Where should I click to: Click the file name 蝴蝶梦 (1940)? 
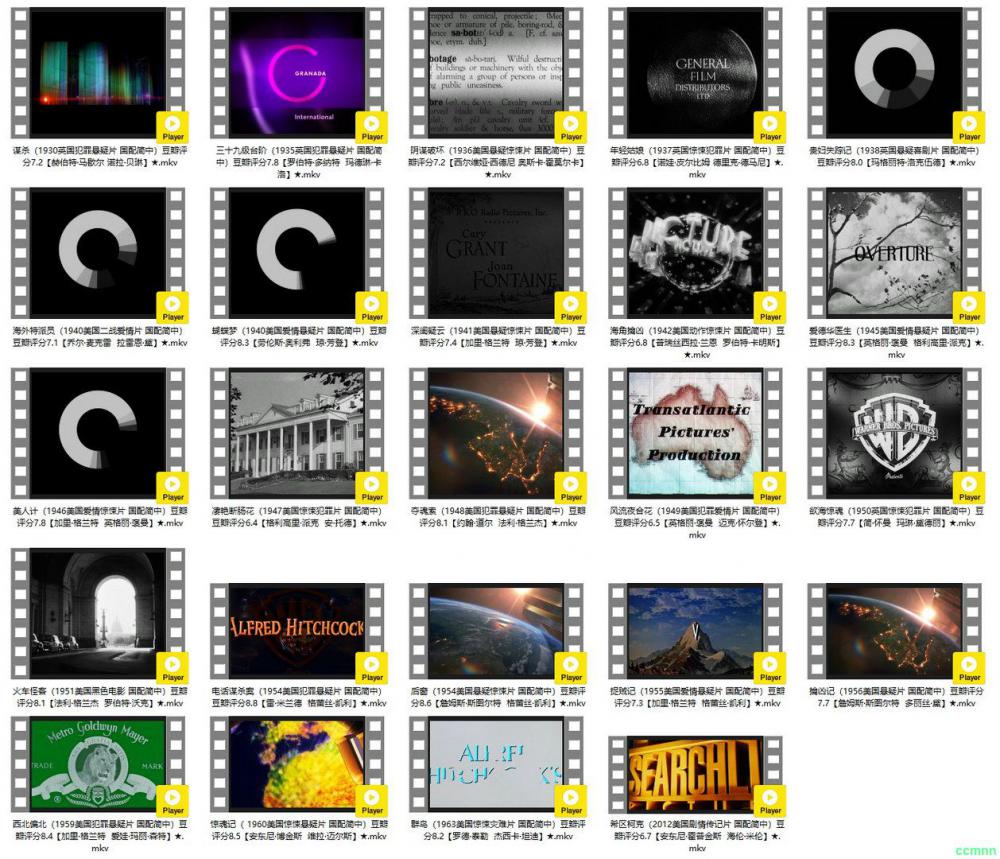coord(298,336)
